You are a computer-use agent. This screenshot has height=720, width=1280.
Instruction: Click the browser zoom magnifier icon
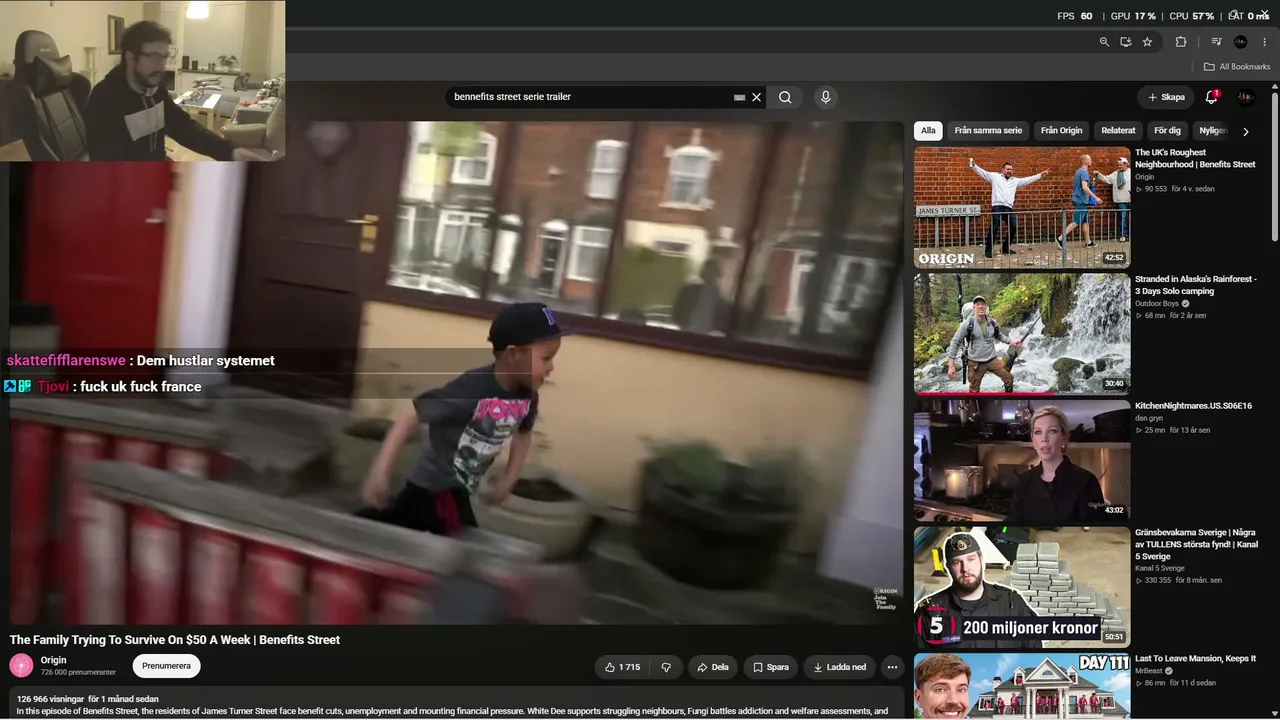tap(1104, 42)
